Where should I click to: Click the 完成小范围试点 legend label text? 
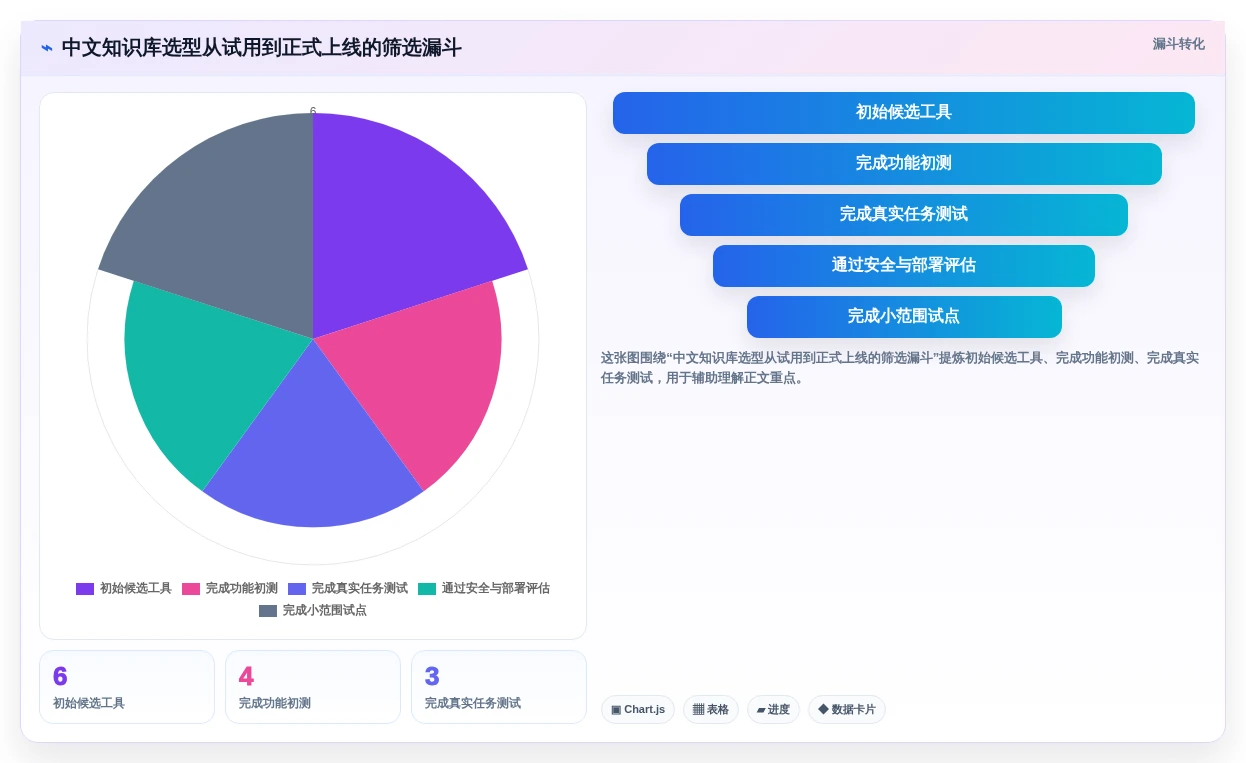(325, 611)
